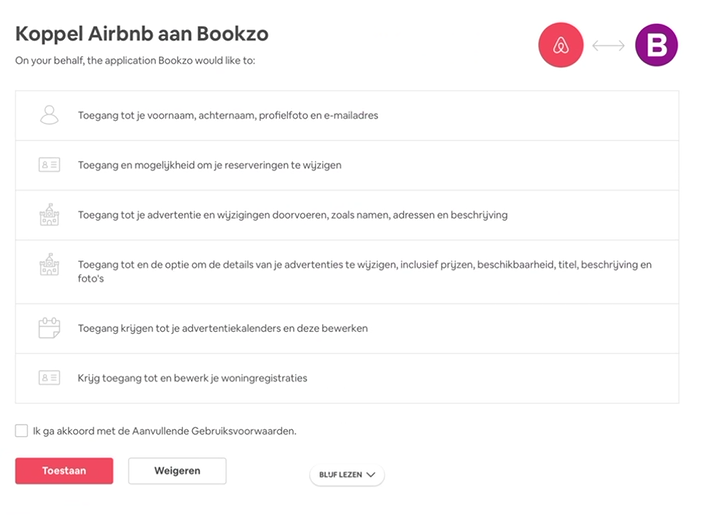Click the two-way arrow between the logos
The width and height of the screenshot is (720, 516).
click(608, 45)
